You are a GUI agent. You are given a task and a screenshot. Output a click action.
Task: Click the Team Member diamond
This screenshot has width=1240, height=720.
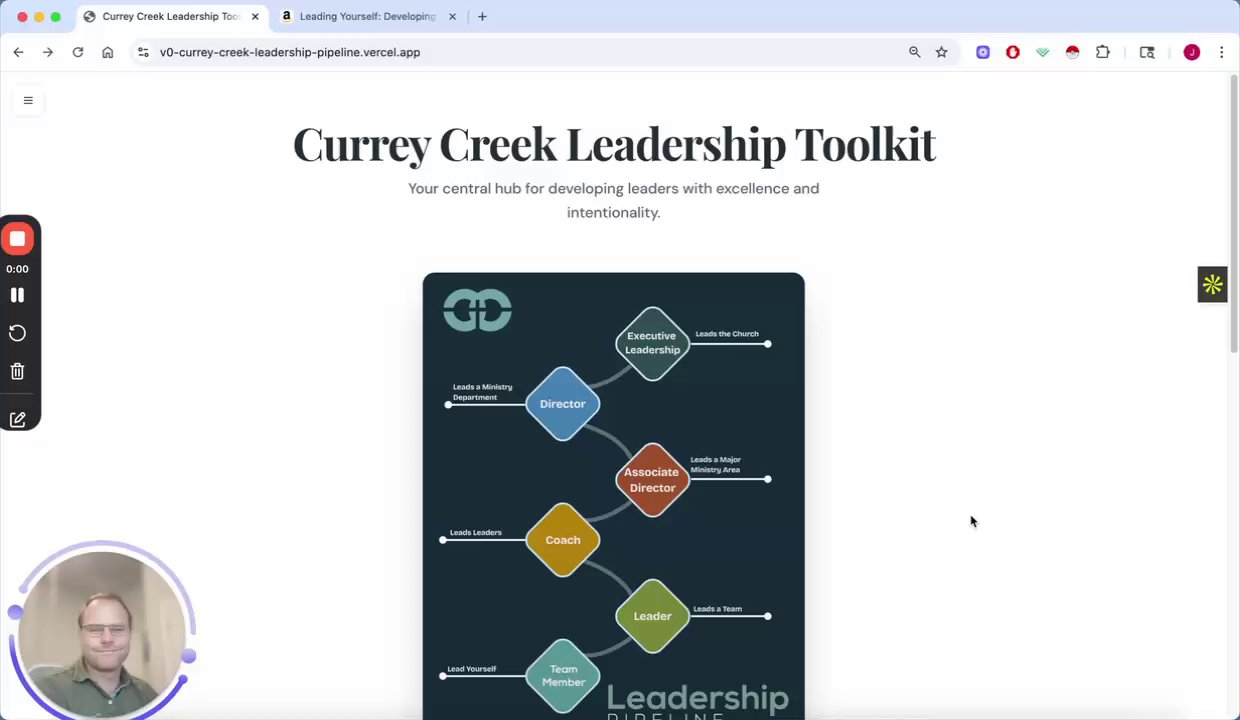pyautogui.click(x=563, y=676)
